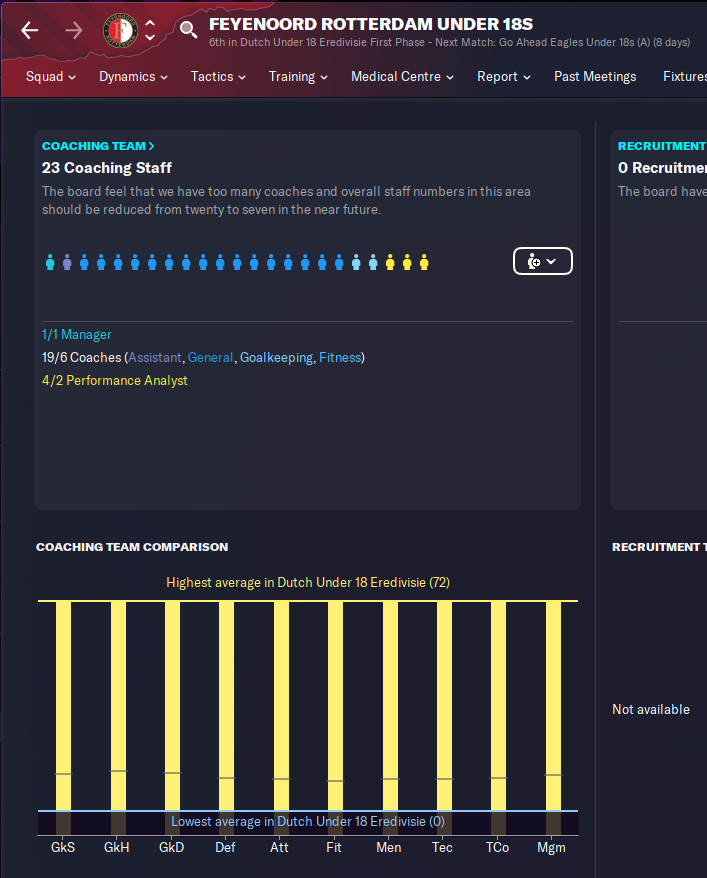Select the 1/1 Manager line
Screen dimensions: 707x878
(77, 334)
